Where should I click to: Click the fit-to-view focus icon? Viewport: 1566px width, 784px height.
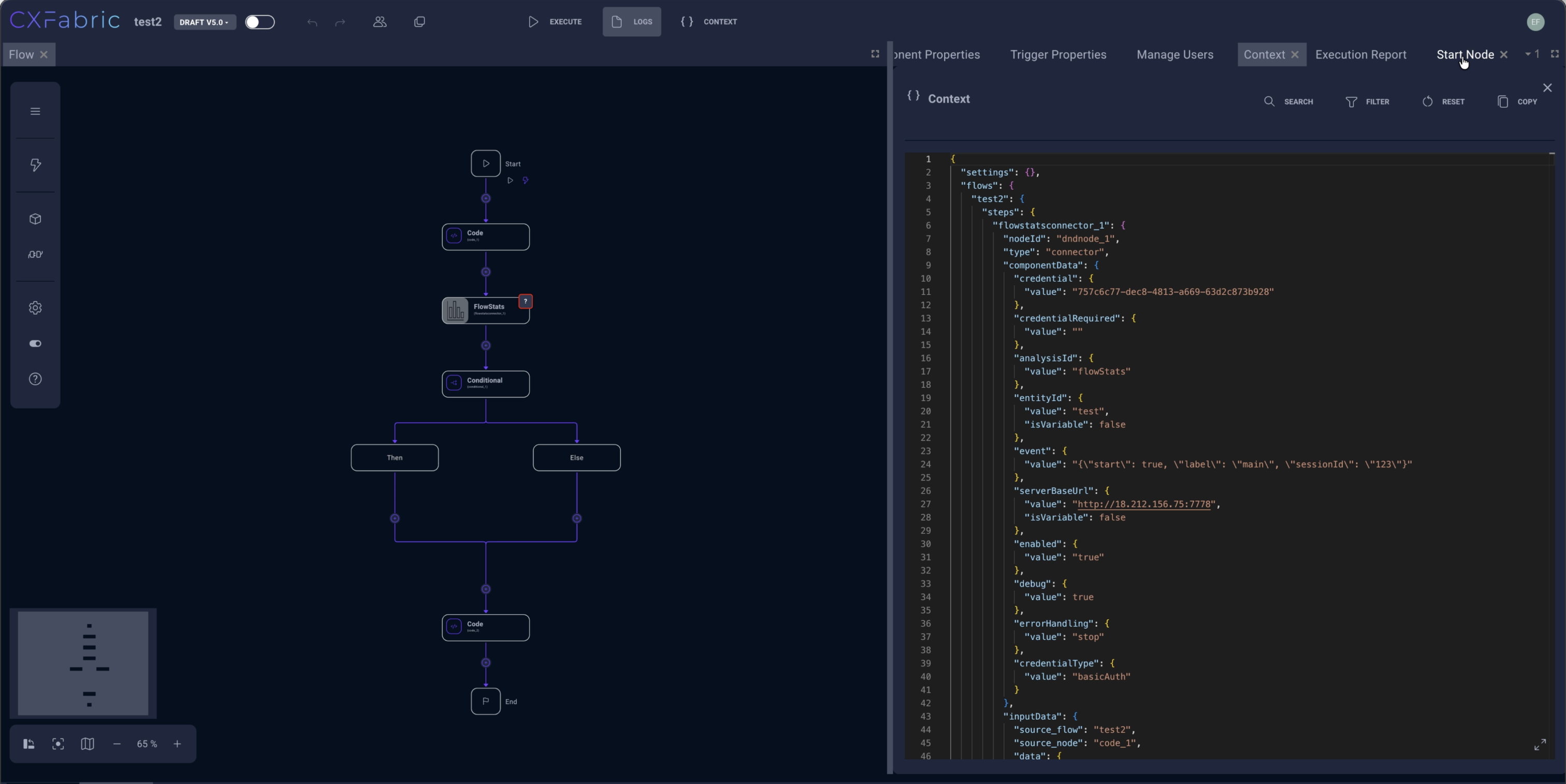[x=58, y=744]
